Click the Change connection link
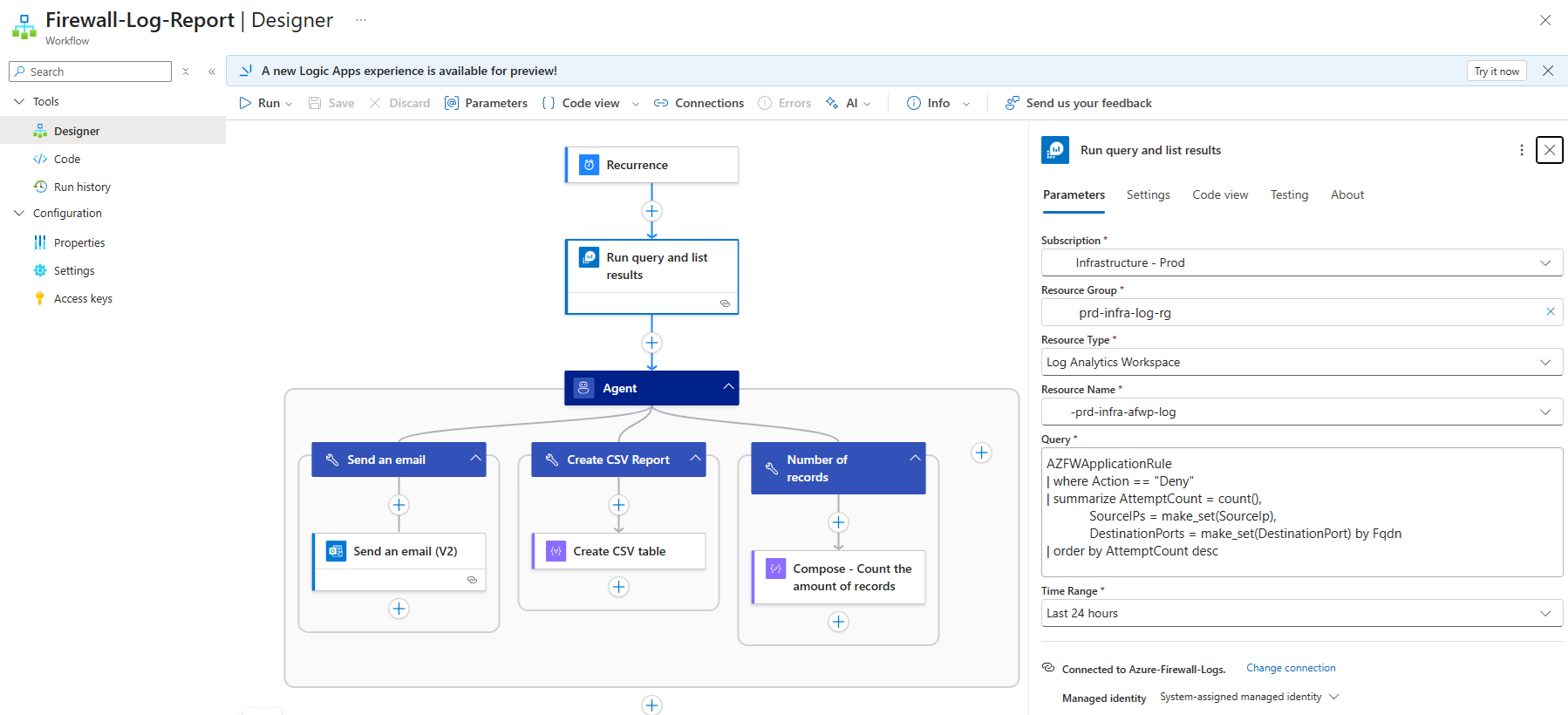This screenshot has width=1568, height=715. pyautogui.click(x=1291, y=668)
